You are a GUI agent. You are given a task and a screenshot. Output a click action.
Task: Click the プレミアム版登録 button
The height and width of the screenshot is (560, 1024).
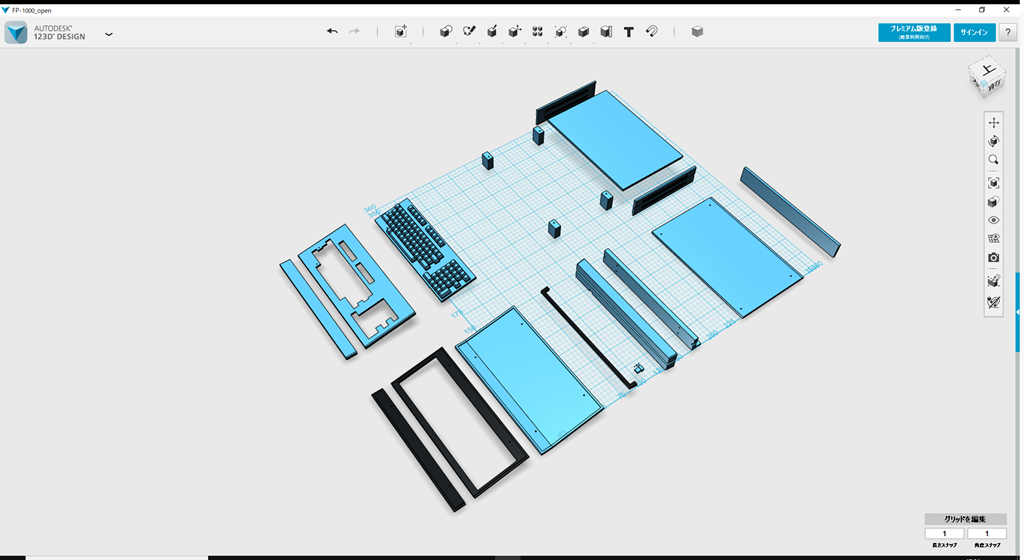pyautogui.click(x=914, y=32)
